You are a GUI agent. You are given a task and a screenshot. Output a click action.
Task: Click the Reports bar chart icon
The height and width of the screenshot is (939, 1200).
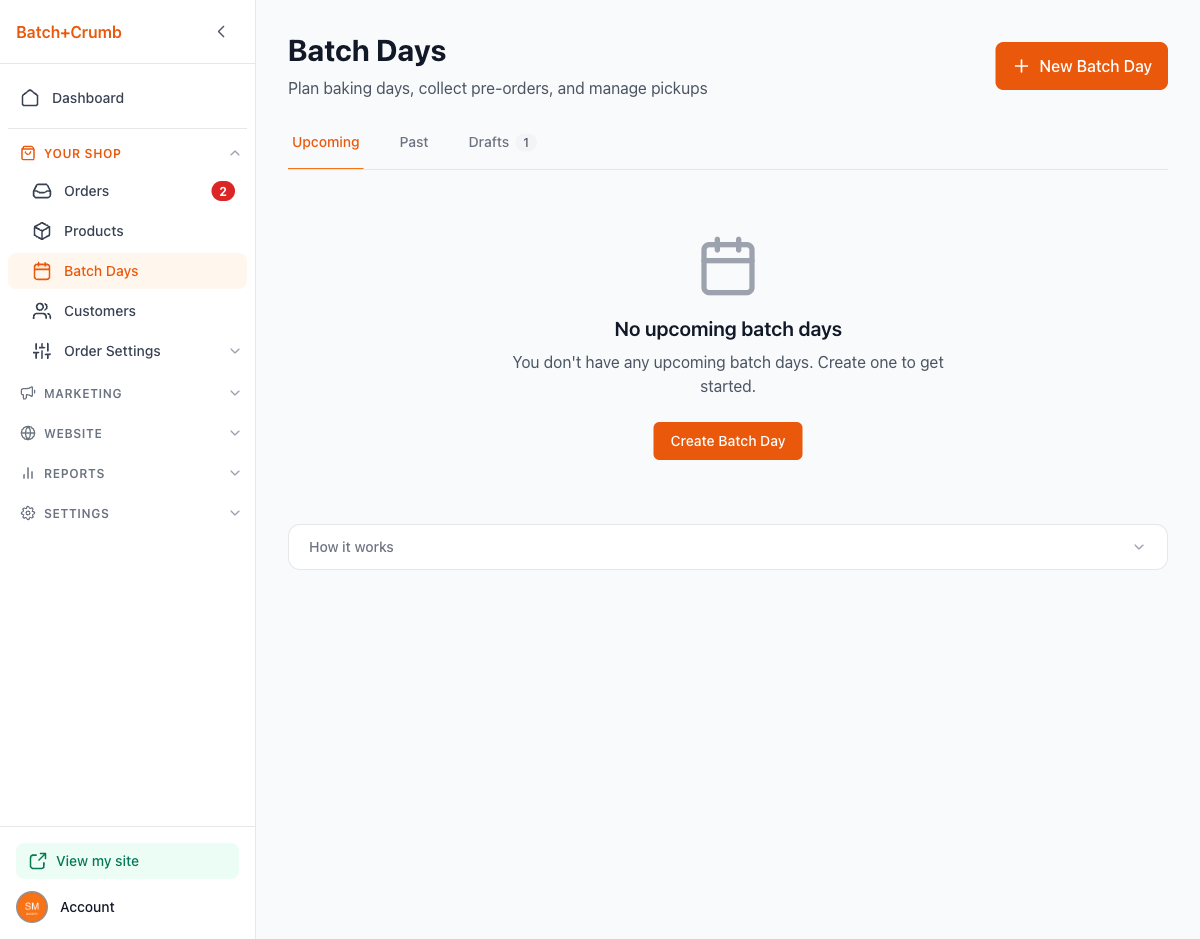[x=28, y=473]
